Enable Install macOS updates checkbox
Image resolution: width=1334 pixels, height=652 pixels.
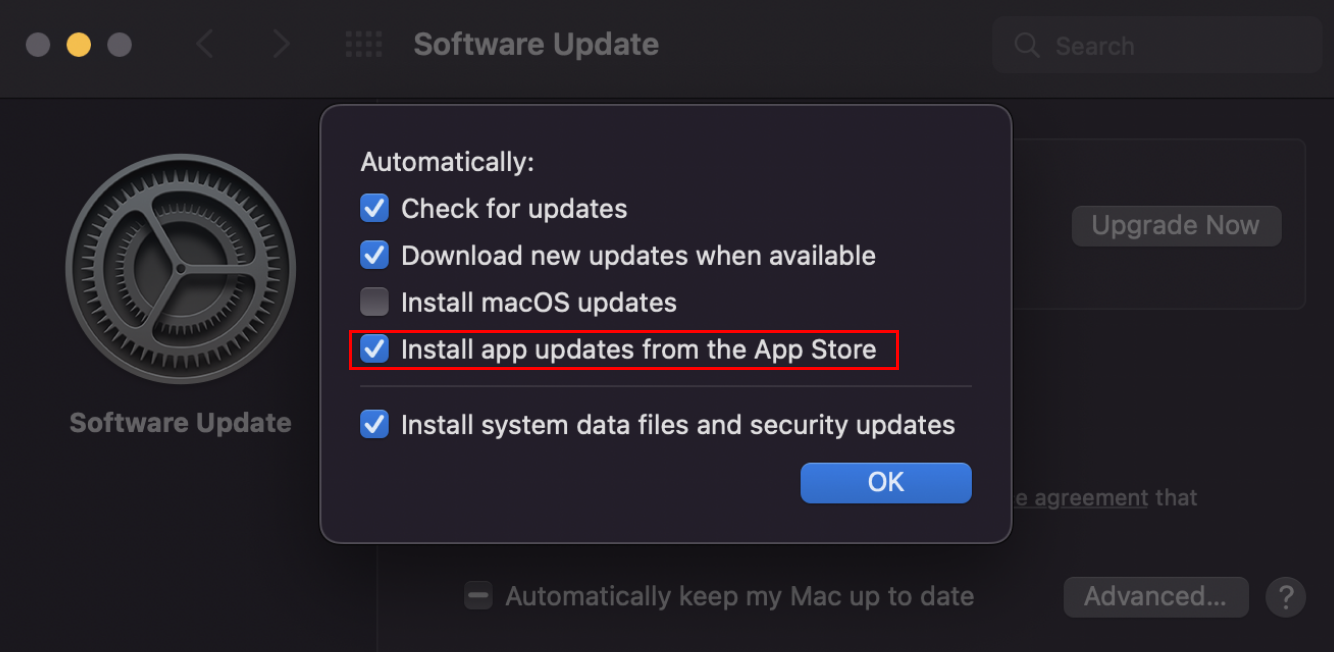pos(374,302)
